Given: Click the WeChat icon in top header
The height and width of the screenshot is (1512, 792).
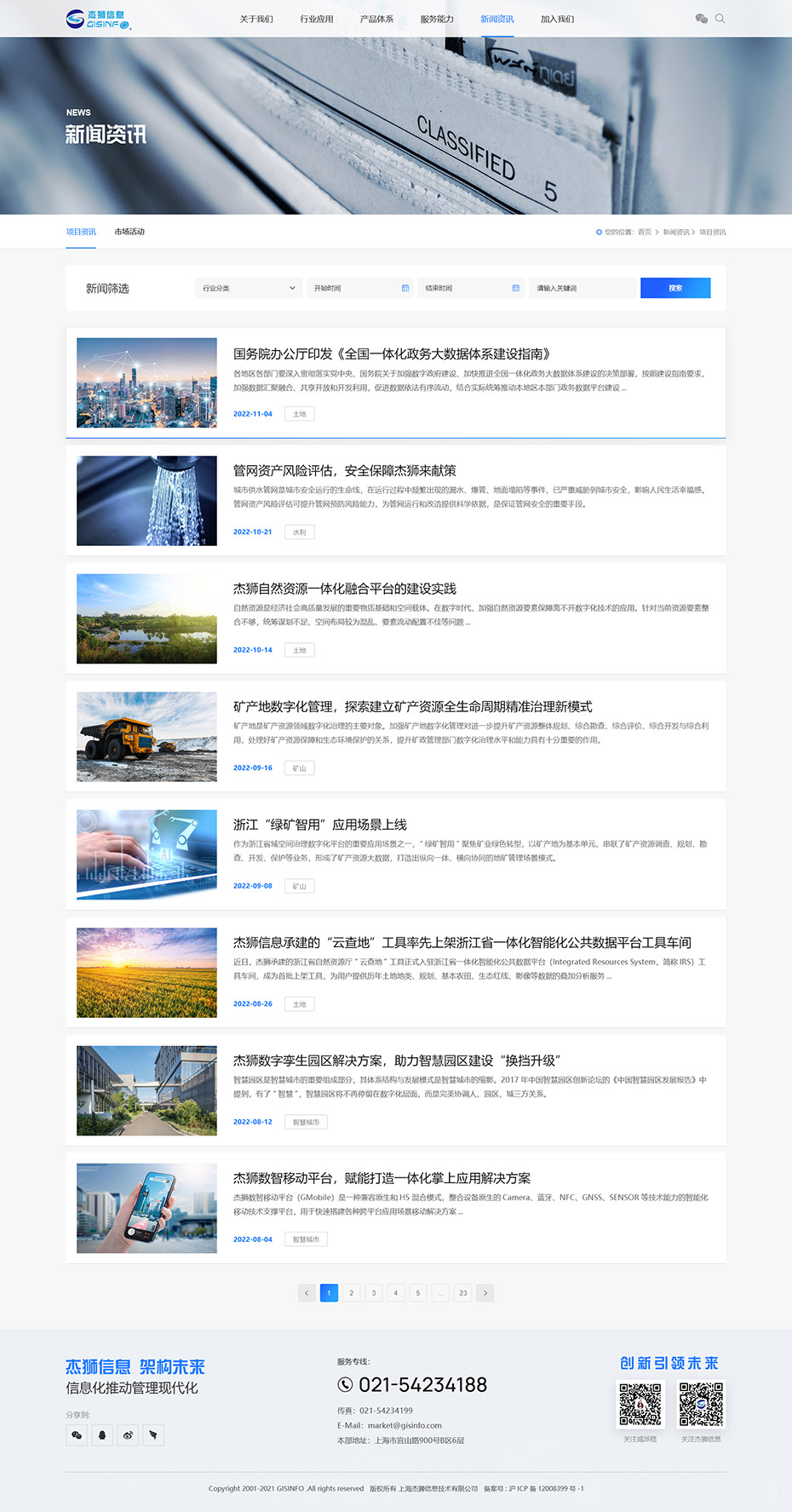Looking at the screenshot, I should pyautogui.click(x=701, y=19).
